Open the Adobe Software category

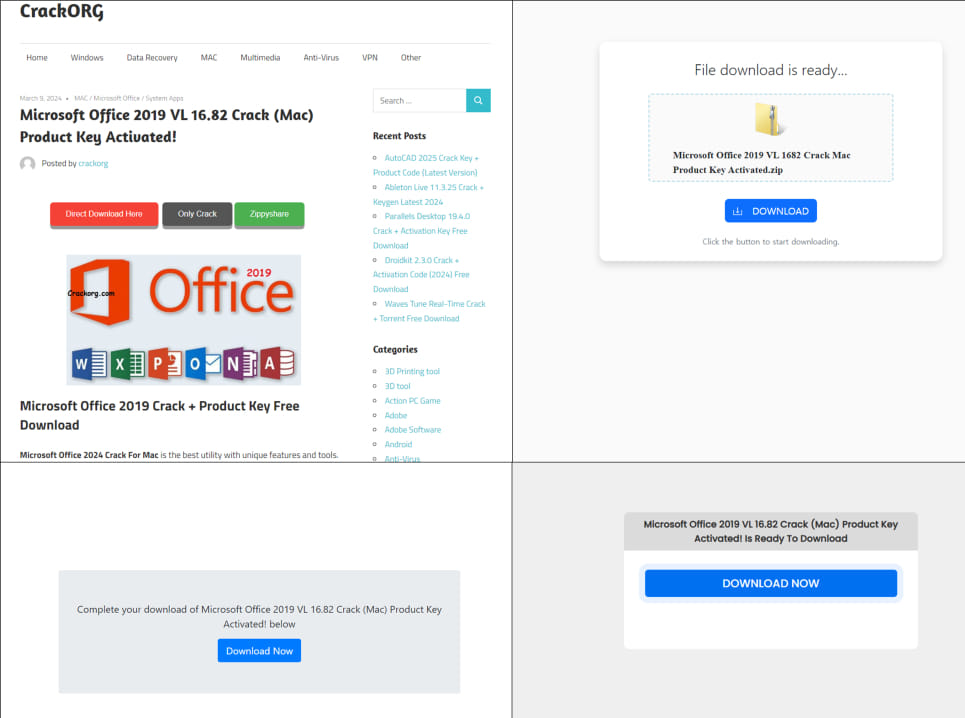[x=413, y=429]
